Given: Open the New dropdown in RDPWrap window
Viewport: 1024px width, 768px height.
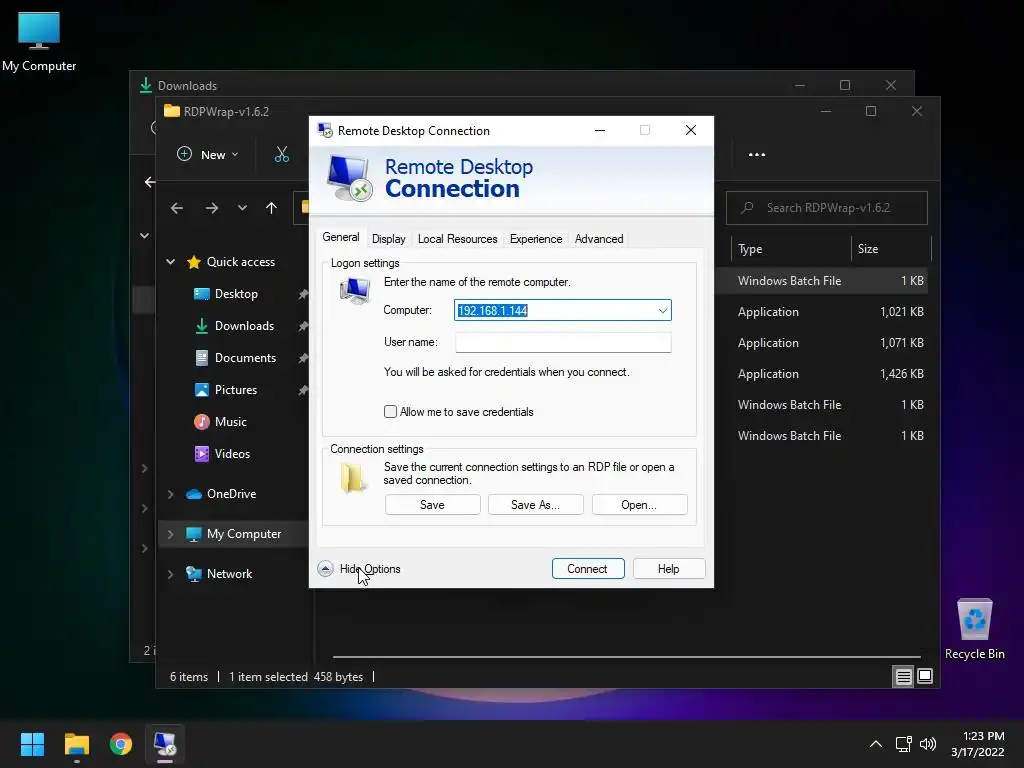Looking at the screenshot, I should 208,155.
